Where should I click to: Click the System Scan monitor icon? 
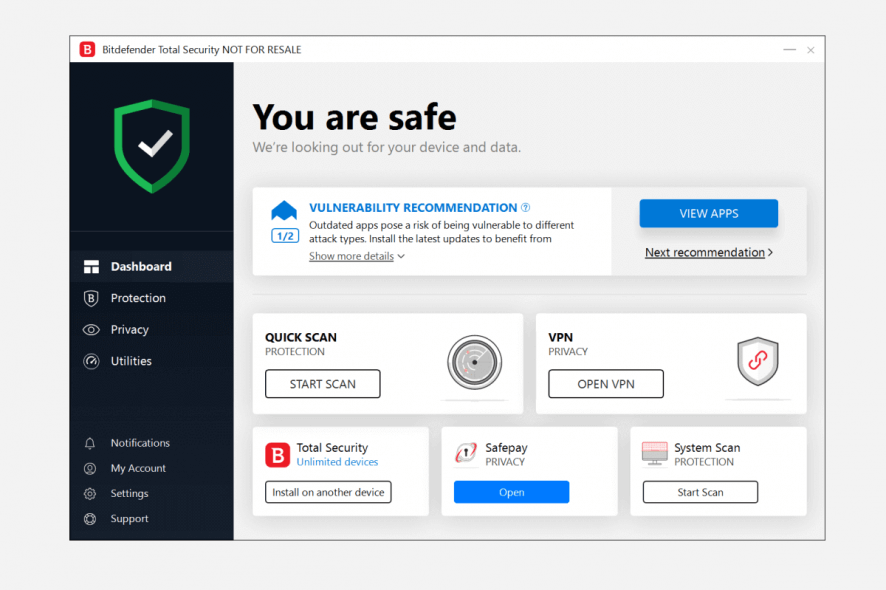(x=655, y=454)
